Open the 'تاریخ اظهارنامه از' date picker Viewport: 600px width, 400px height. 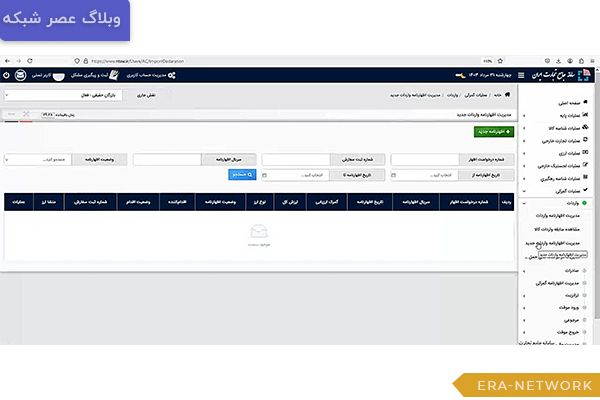(x=425, y=174)
